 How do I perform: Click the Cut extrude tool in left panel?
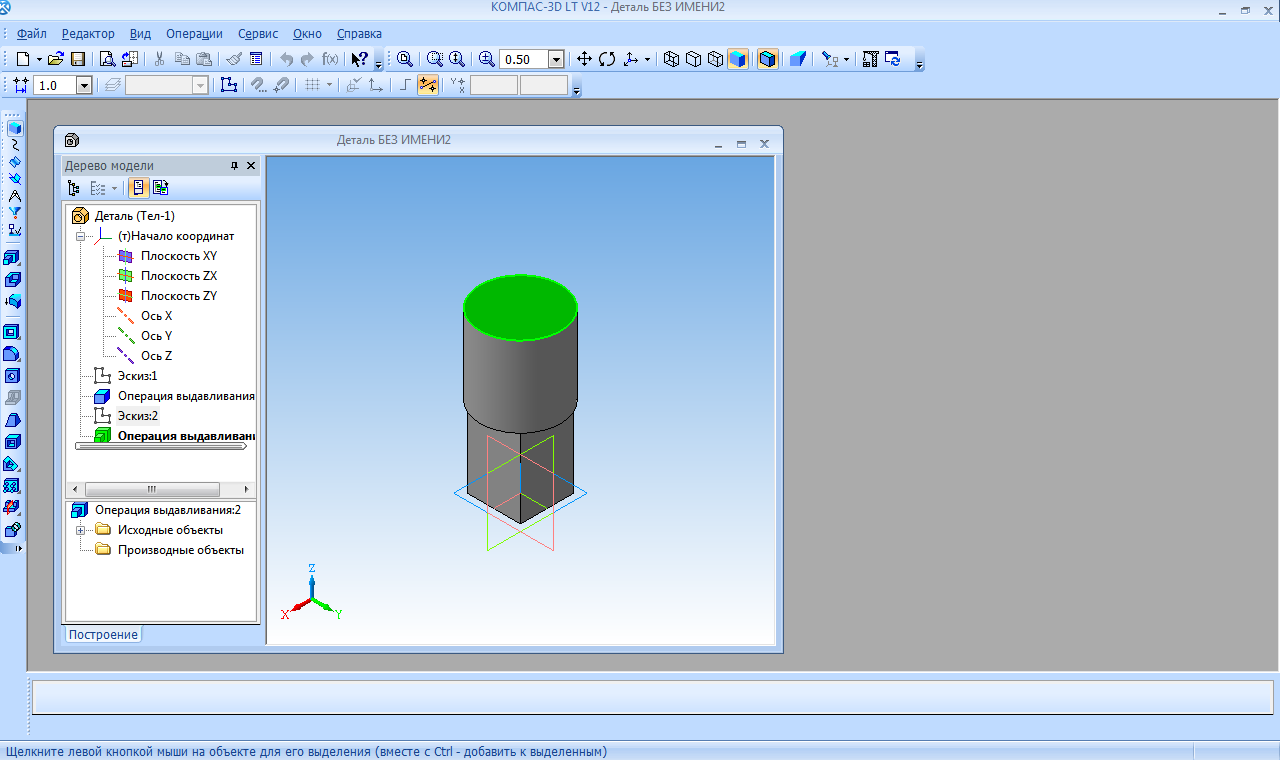[x=13, y=280]
